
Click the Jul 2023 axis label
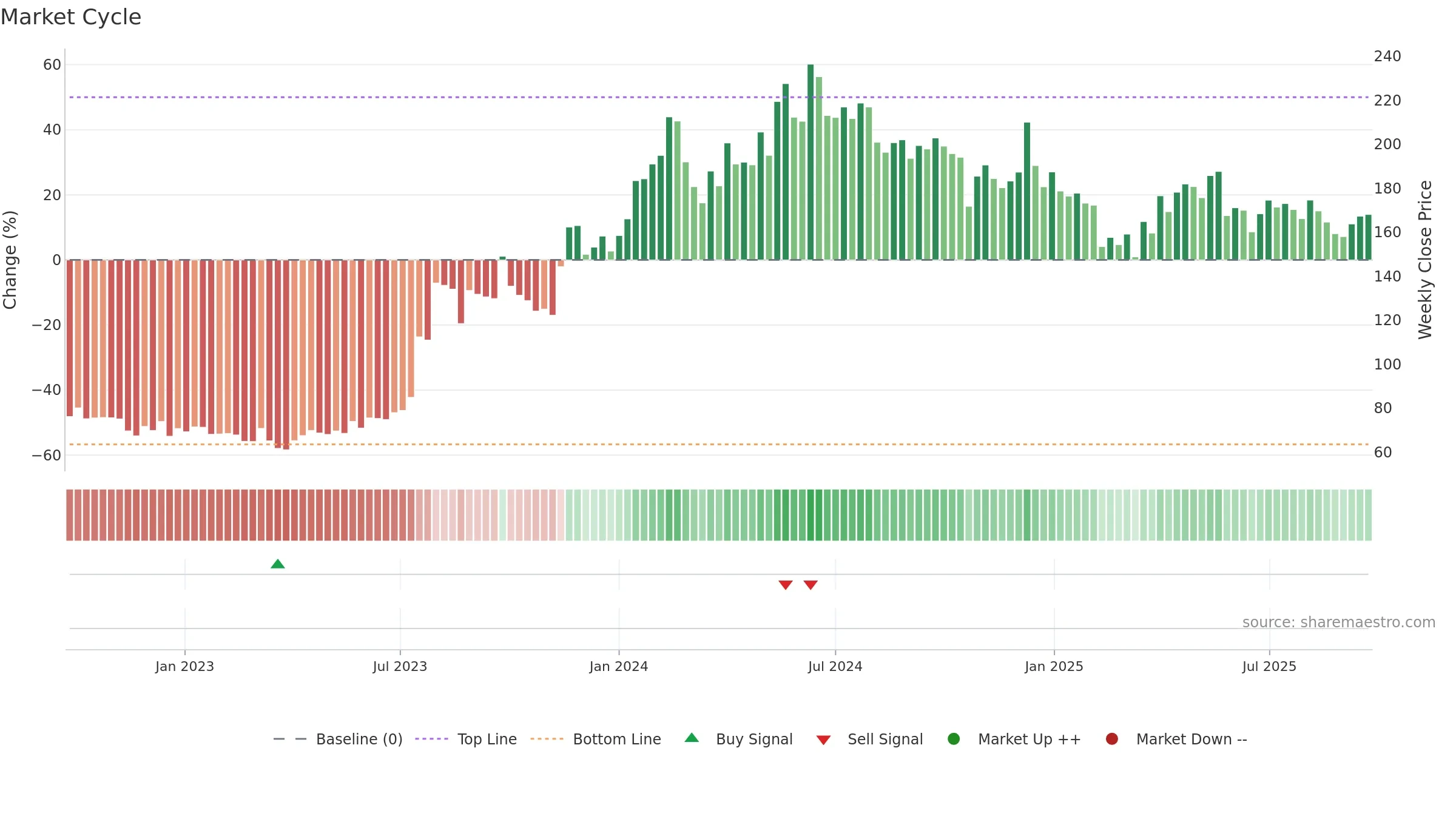pyautogui.click(x=400, y=667)
